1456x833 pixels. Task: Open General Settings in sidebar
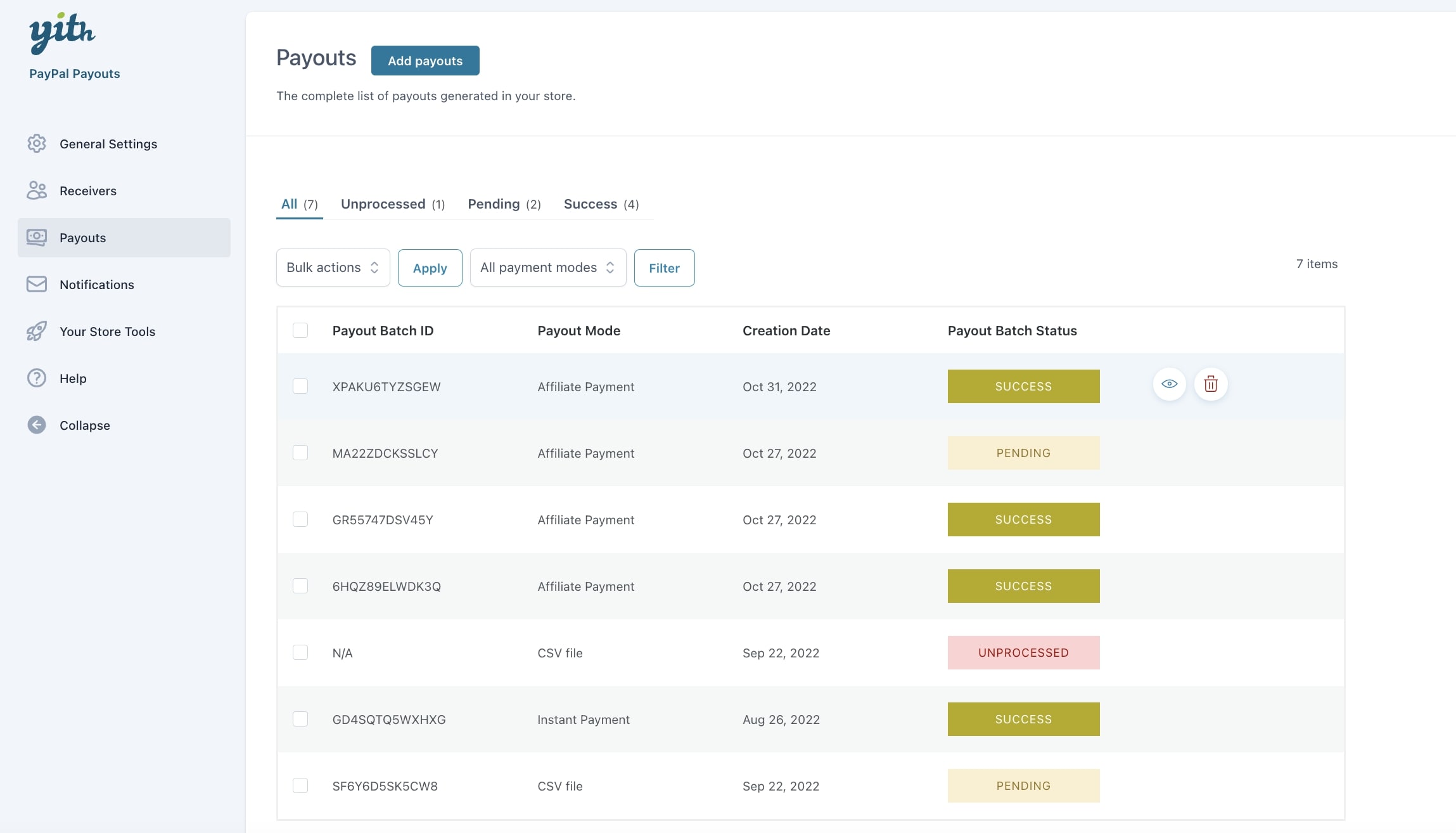(124, 144)
